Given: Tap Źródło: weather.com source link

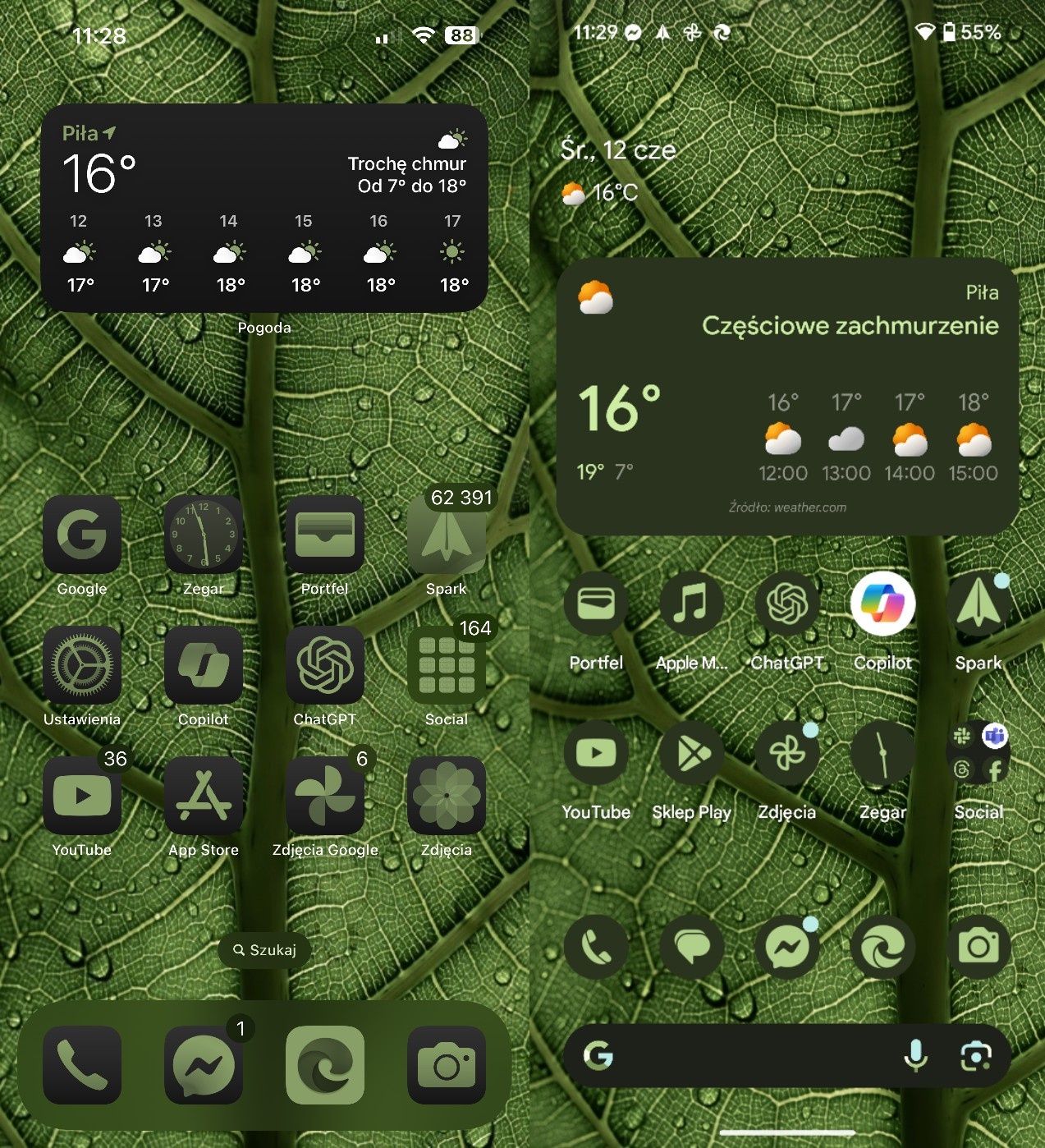Looking at the screenshot, I should pos(787,507).
